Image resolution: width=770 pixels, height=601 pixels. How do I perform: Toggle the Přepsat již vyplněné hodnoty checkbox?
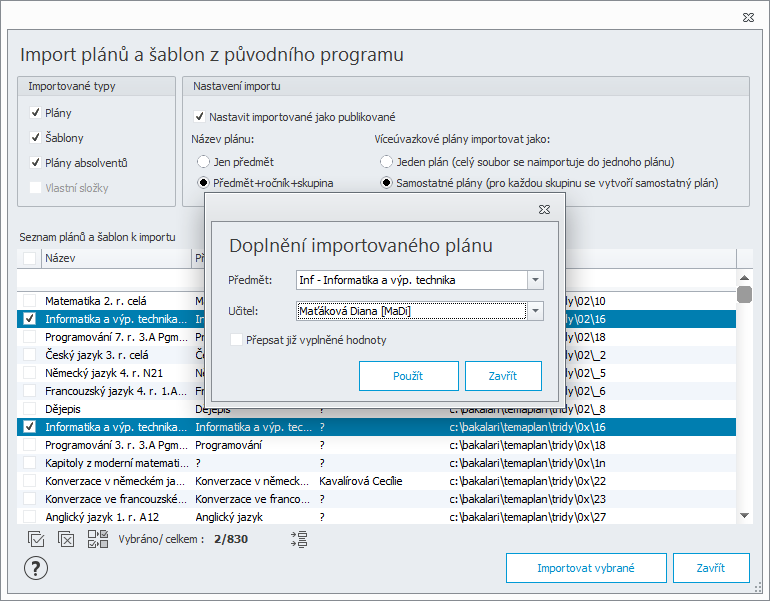click(236, 340)
